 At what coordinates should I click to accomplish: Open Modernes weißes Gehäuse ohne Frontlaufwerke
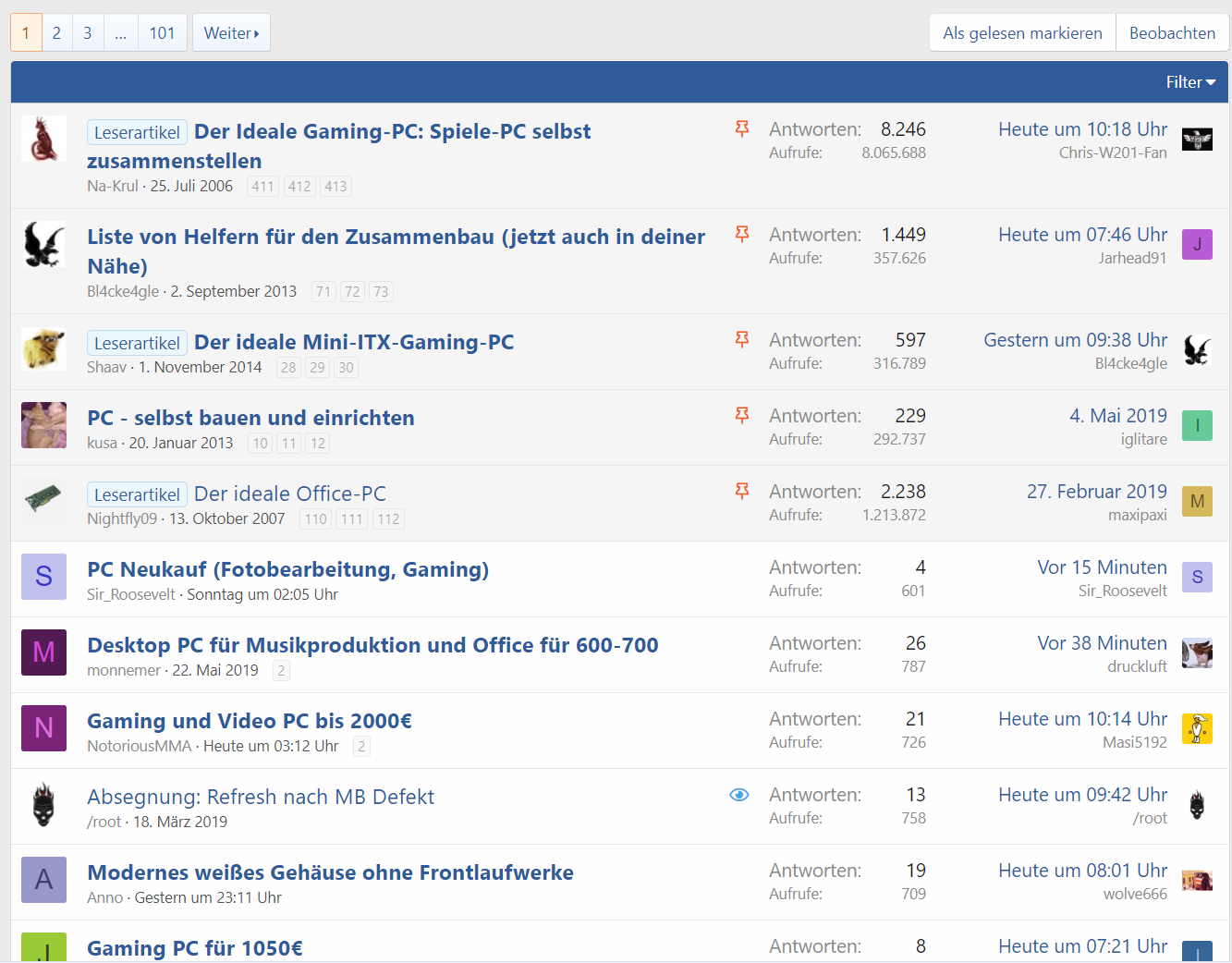[x=330, y=872]
